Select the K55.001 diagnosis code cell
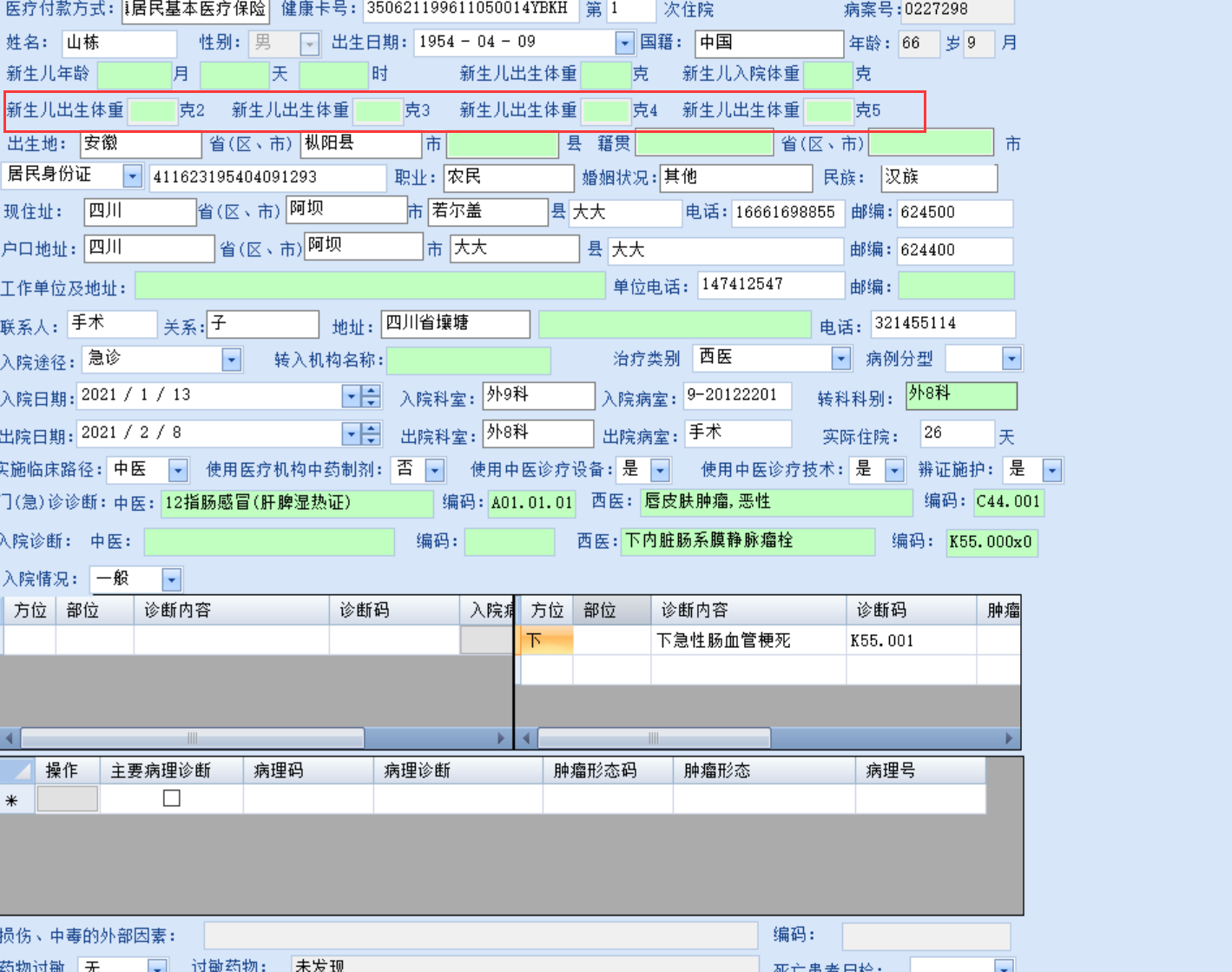 click(x=912, y=640)
